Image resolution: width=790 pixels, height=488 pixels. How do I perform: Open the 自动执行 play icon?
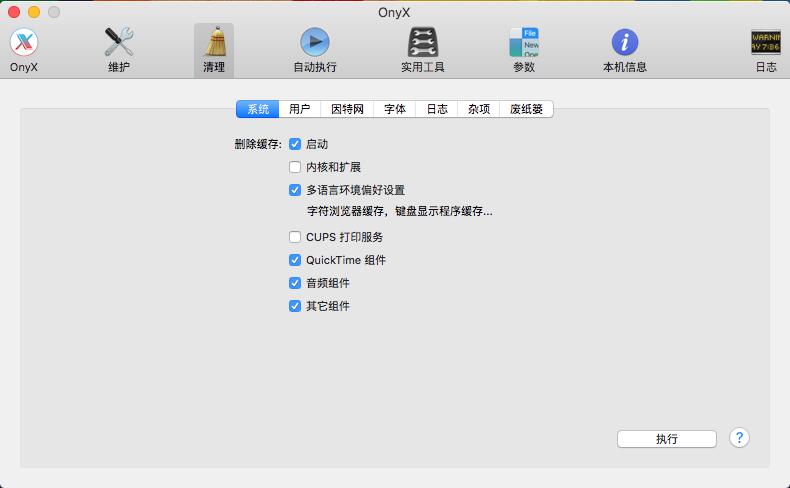coord(315,49)
